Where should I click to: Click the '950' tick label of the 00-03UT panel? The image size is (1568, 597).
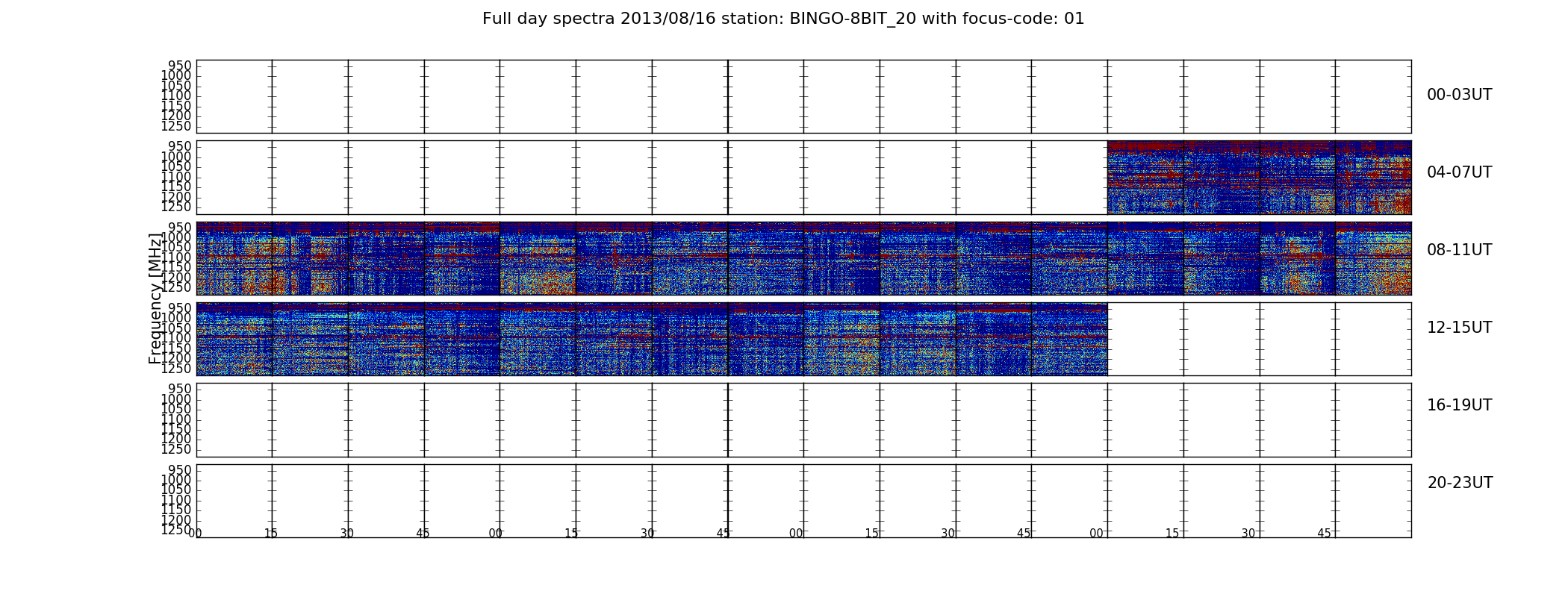[179, 66]
